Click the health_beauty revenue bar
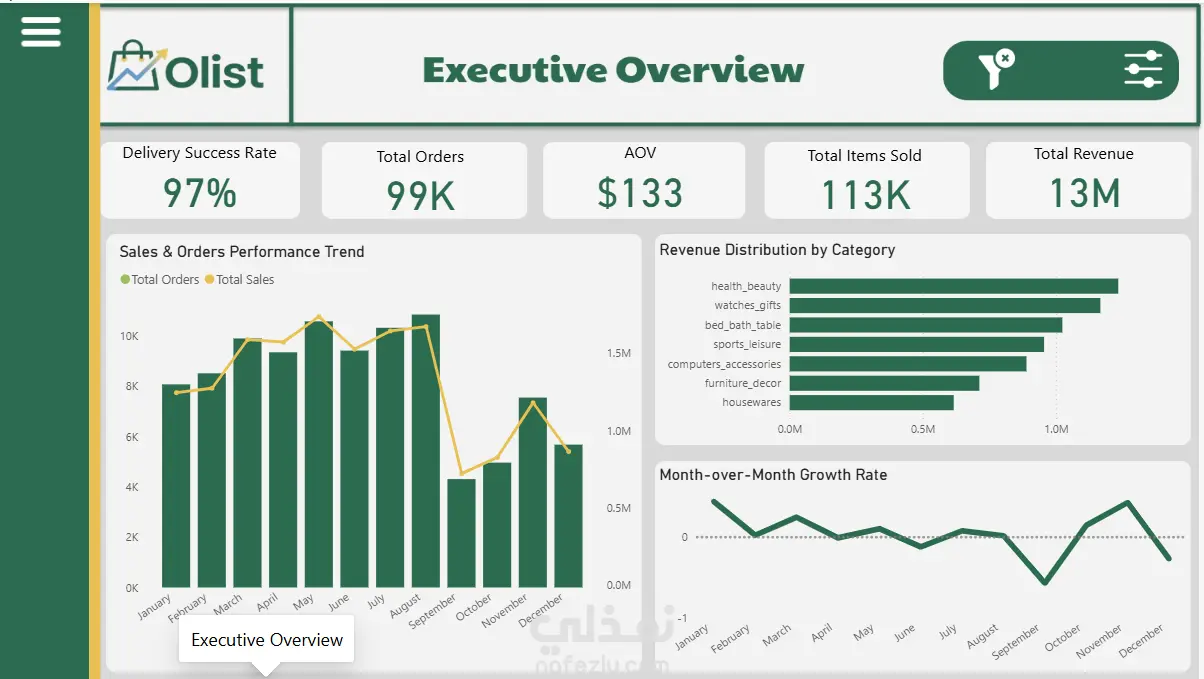Image resolution: width=1204 pixels, height=679 pixels. click(953, 286)
